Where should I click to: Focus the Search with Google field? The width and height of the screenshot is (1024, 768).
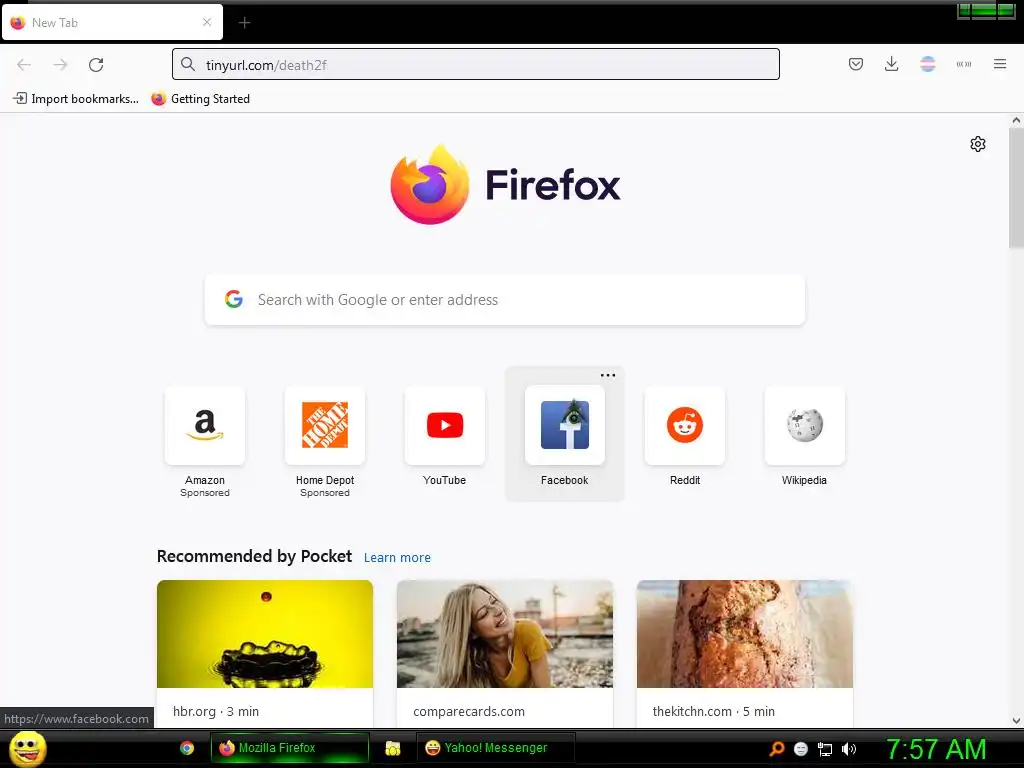pos(505,300)
